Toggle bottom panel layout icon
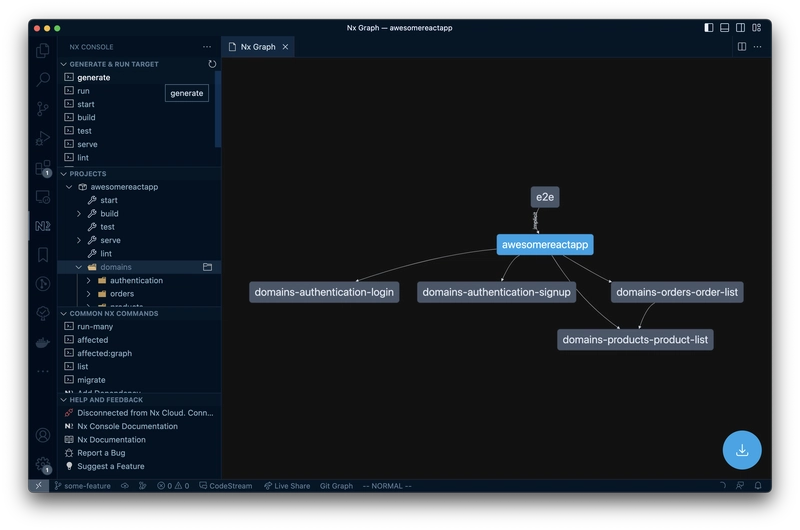This screenshot has width=800, height=530. pyautogui.click(x=724, y=28)
